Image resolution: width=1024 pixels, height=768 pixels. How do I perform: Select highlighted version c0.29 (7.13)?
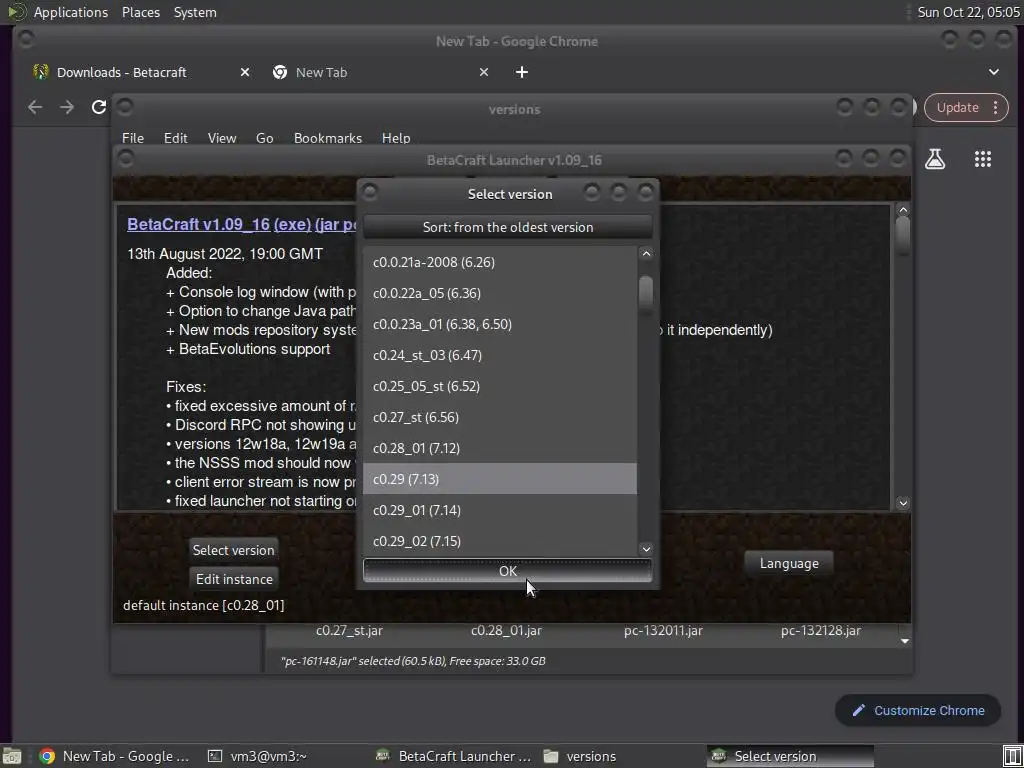[x=500, y=479]
